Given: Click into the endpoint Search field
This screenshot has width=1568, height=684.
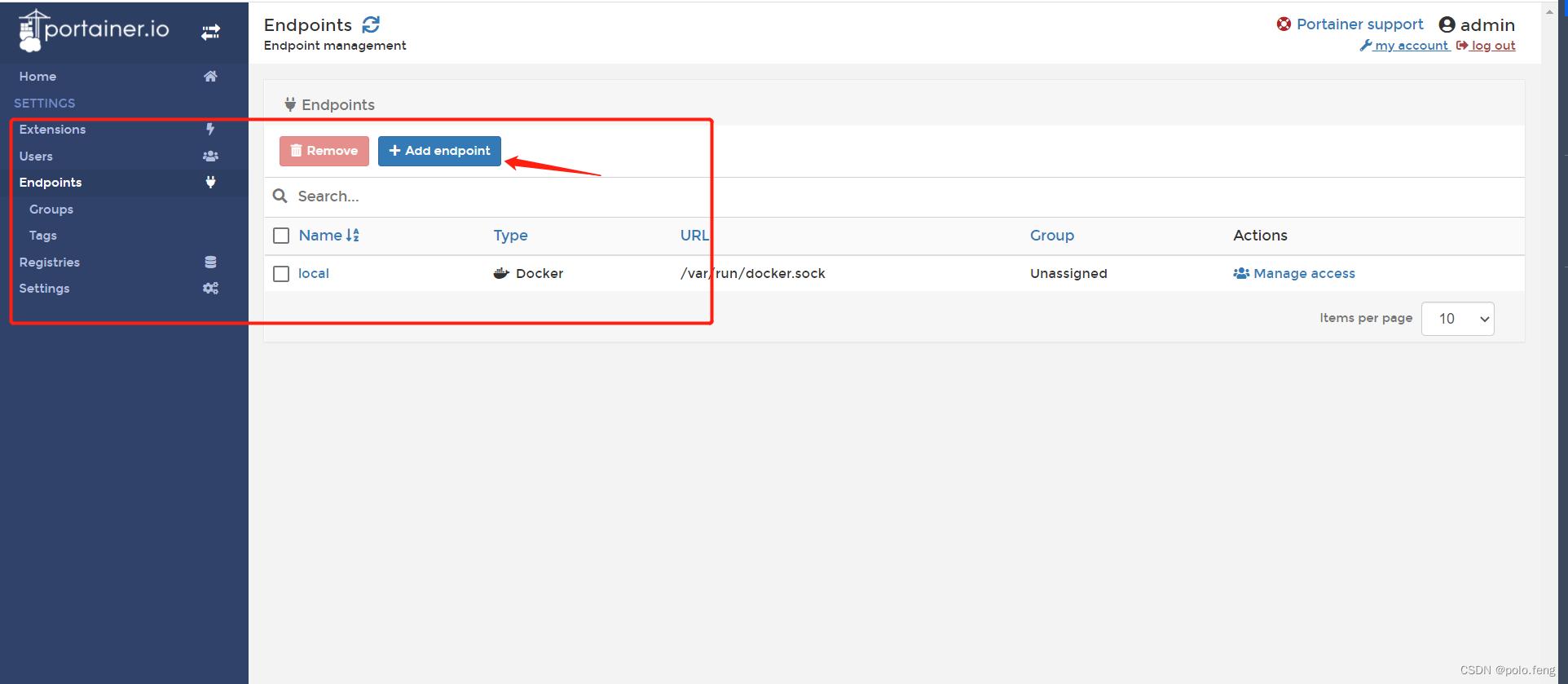Looking at the screenshot, I should [x=489, y=196].
